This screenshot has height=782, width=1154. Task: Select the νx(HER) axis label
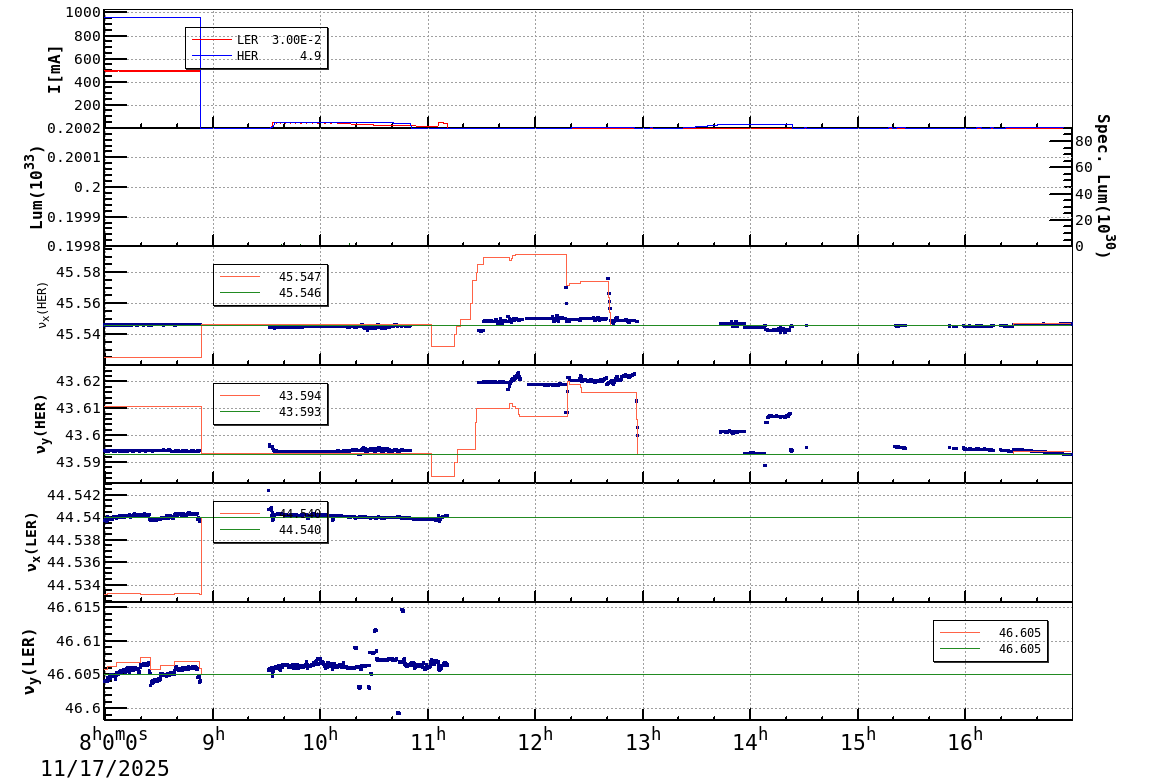point(42,305)
